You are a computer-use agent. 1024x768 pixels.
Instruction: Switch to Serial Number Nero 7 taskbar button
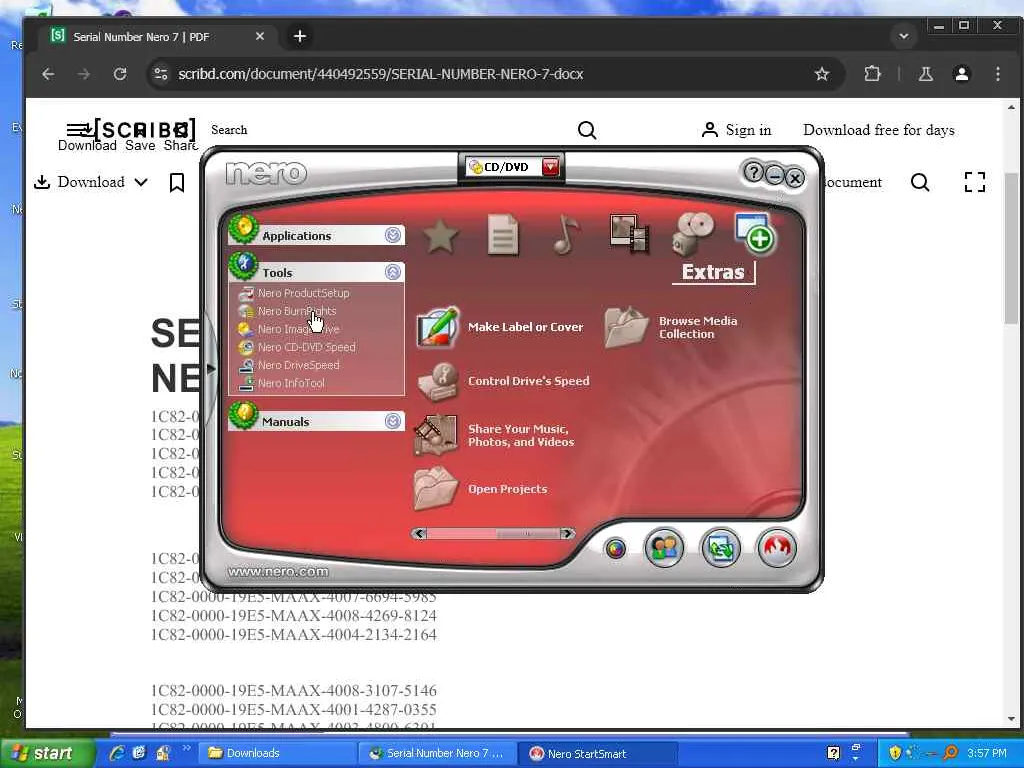coord(438,753)
